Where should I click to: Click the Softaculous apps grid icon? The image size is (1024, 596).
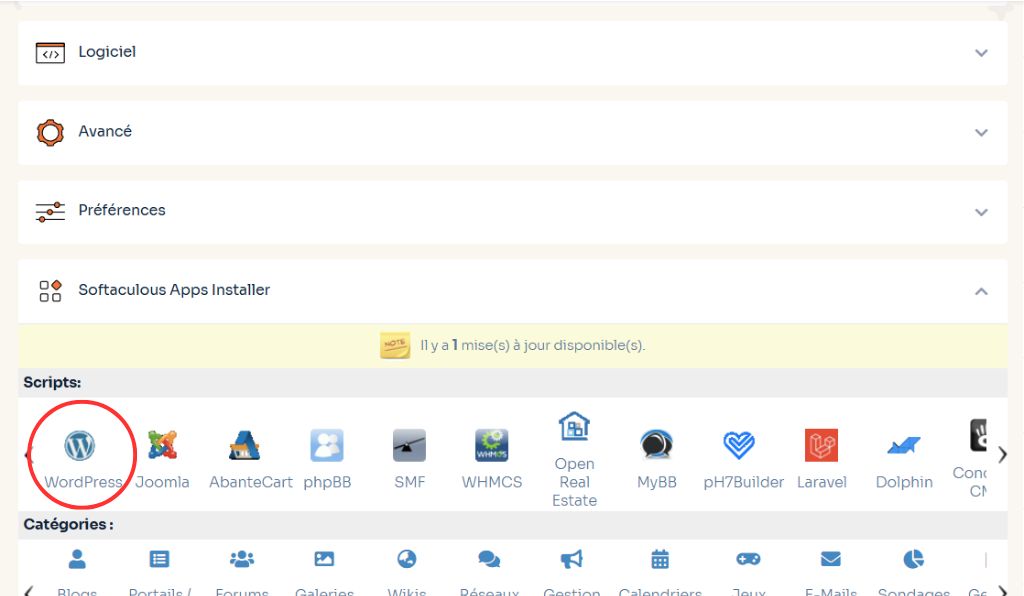(x=50, y=290)
